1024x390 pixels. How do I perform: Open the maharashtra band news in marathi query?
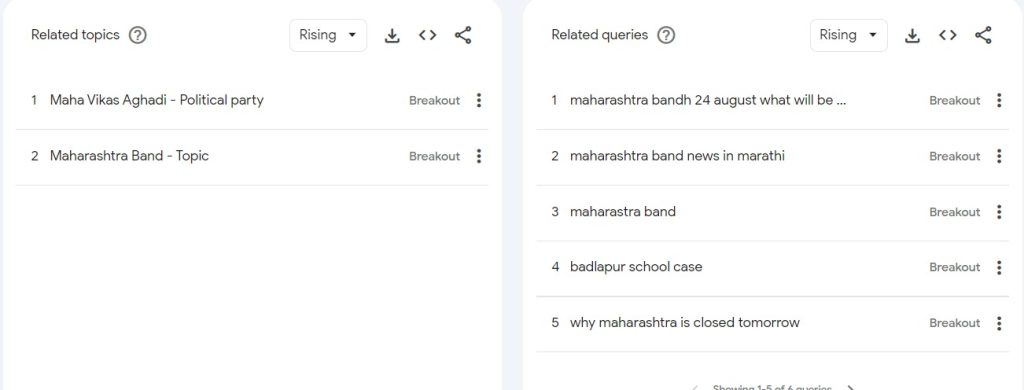(677, 156)
